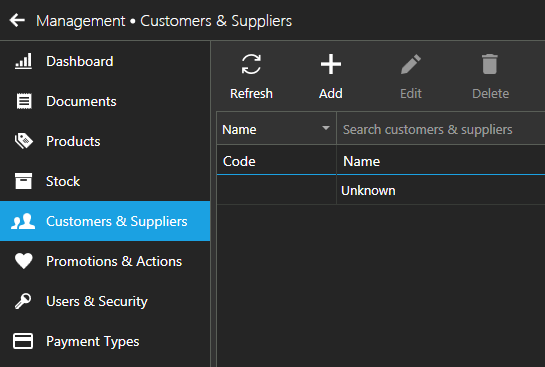Open Users & Security key icon

point(23,301)
